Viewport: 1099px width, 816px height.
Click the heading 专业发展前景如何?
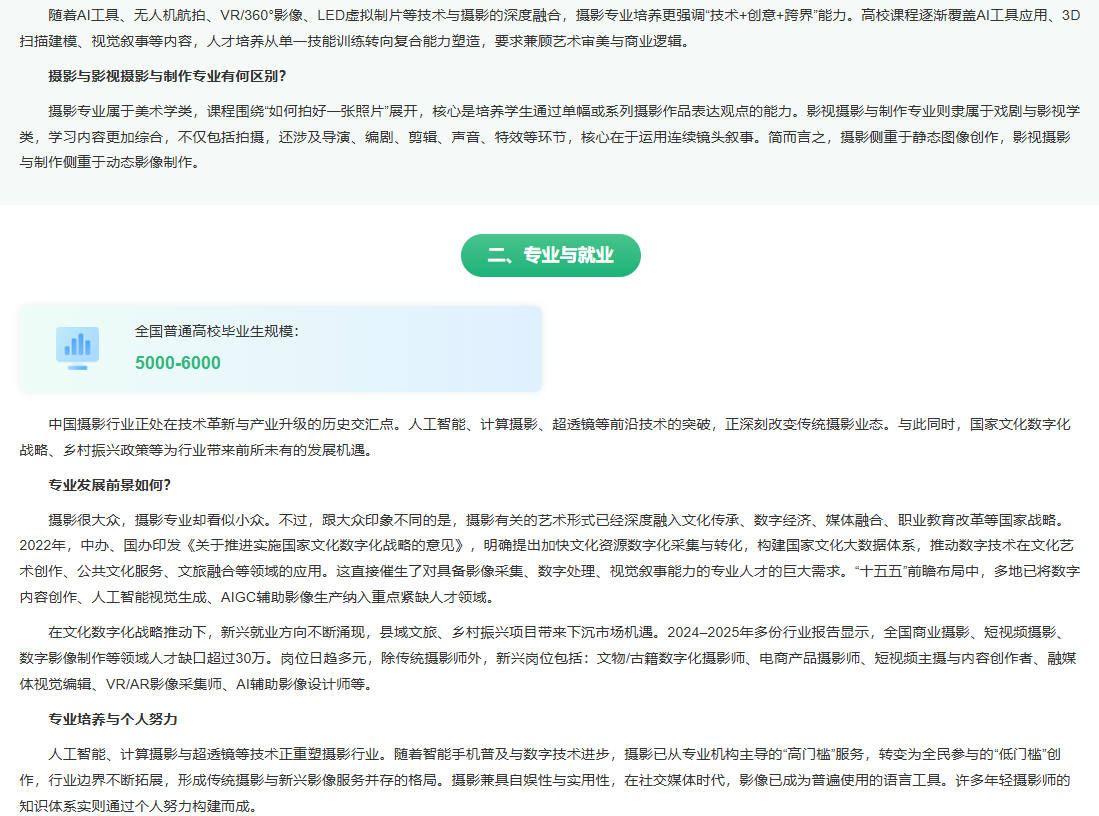(110, 485)
